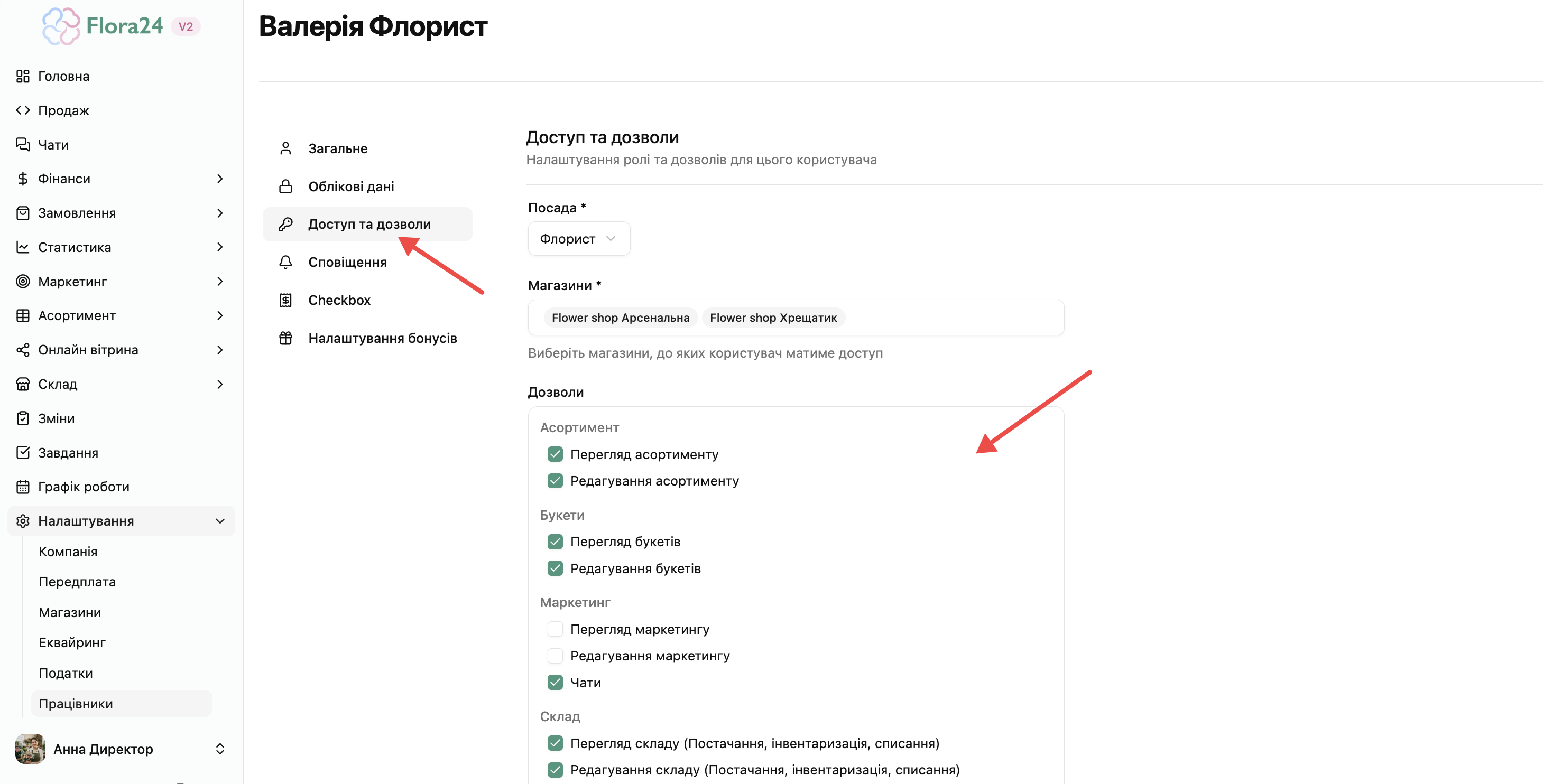
Task: Uncheck Редагування асортименту checkbox
Action: coord(555,481)
